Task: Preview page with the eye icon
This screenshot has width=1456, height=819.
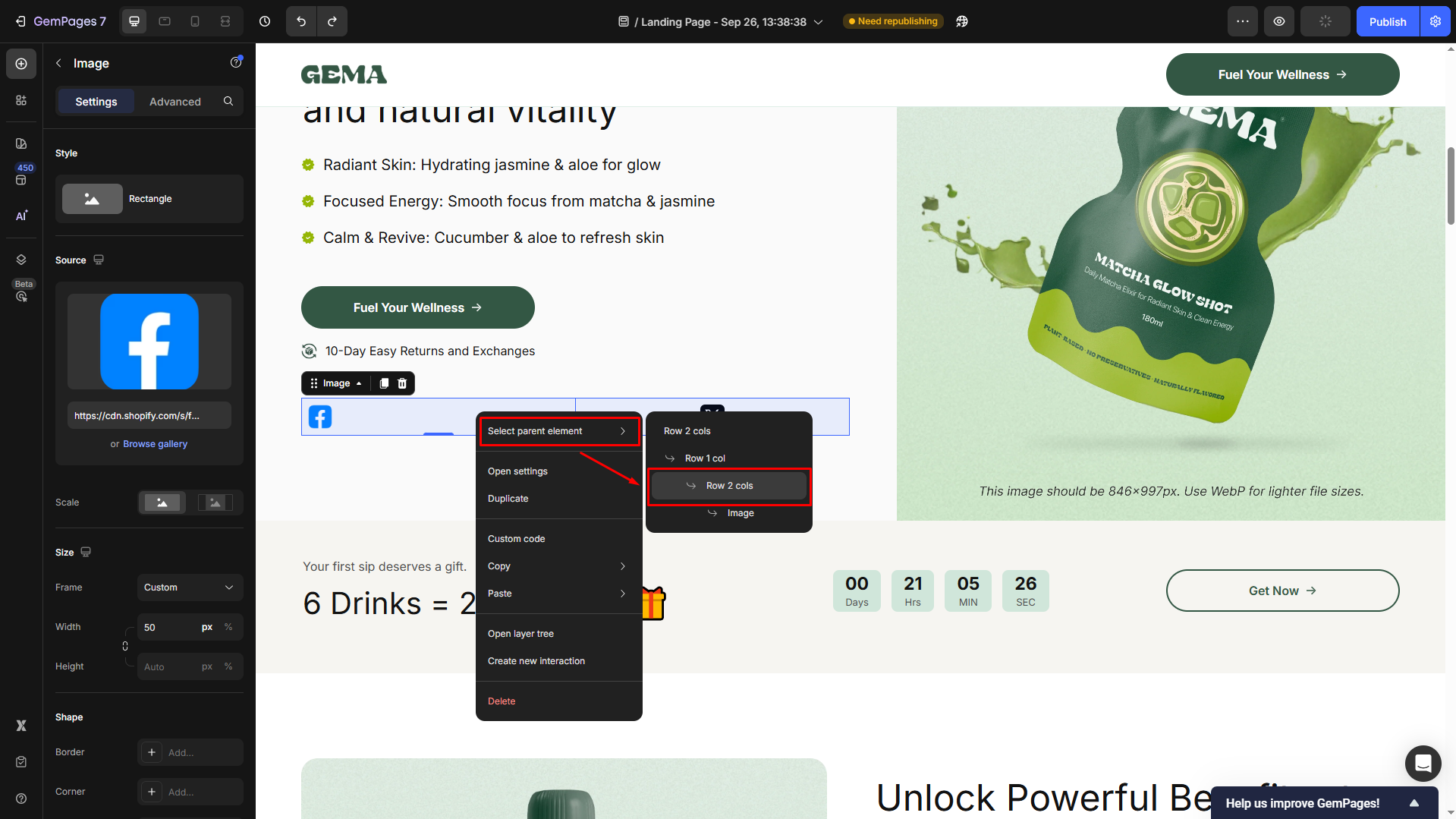Action: (x=1279, y=21)
